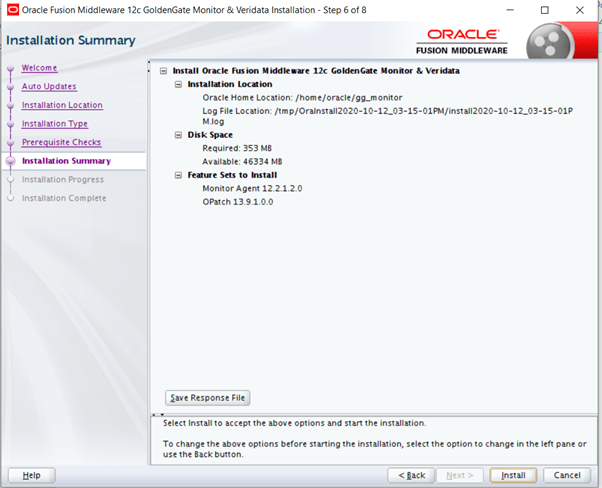Viewport: 602px width, 488px height.
Task: Open Help for the installer
Action: [x=31, y=475]
